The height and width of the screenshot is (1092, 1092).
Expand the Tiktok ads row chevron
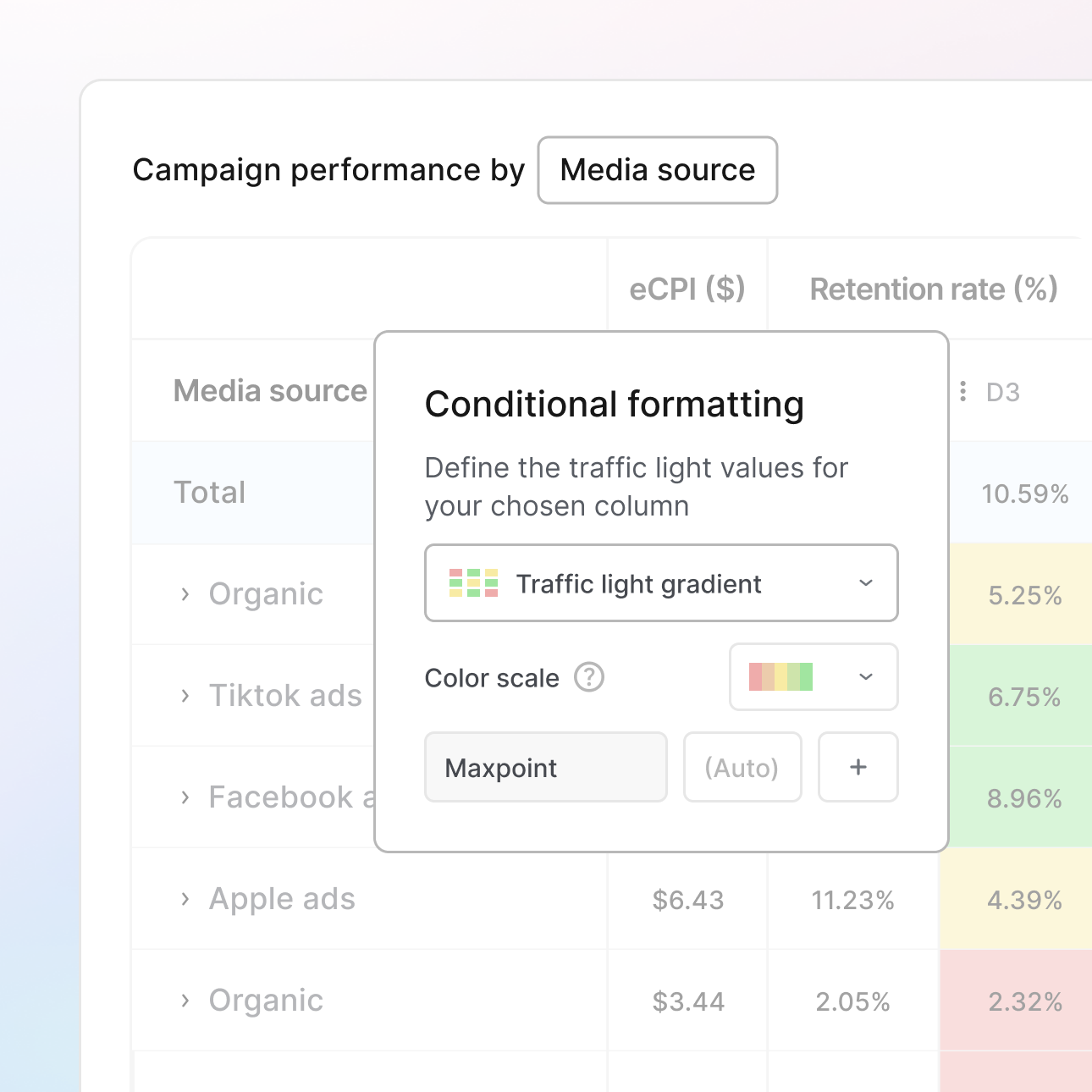coord(185,696)
